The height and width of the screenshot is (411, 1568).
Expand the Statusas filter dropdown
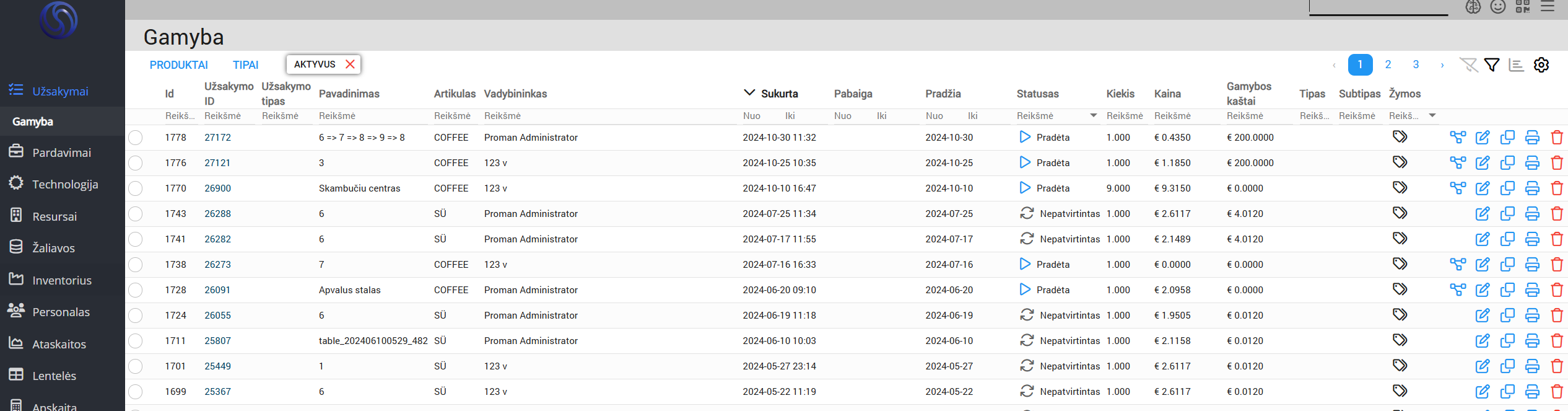pos(1093,116)
